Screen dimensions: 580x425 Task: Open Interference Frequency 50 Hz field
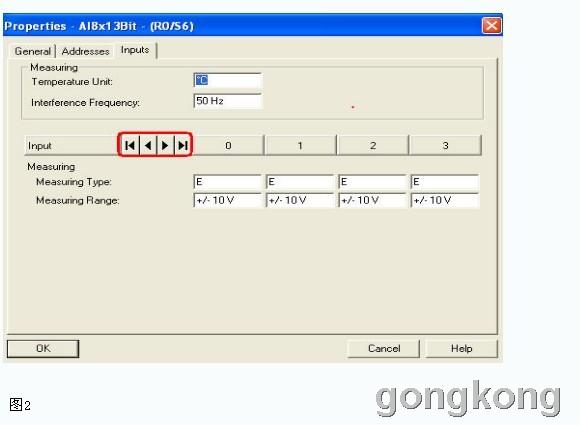click(227, 101)
